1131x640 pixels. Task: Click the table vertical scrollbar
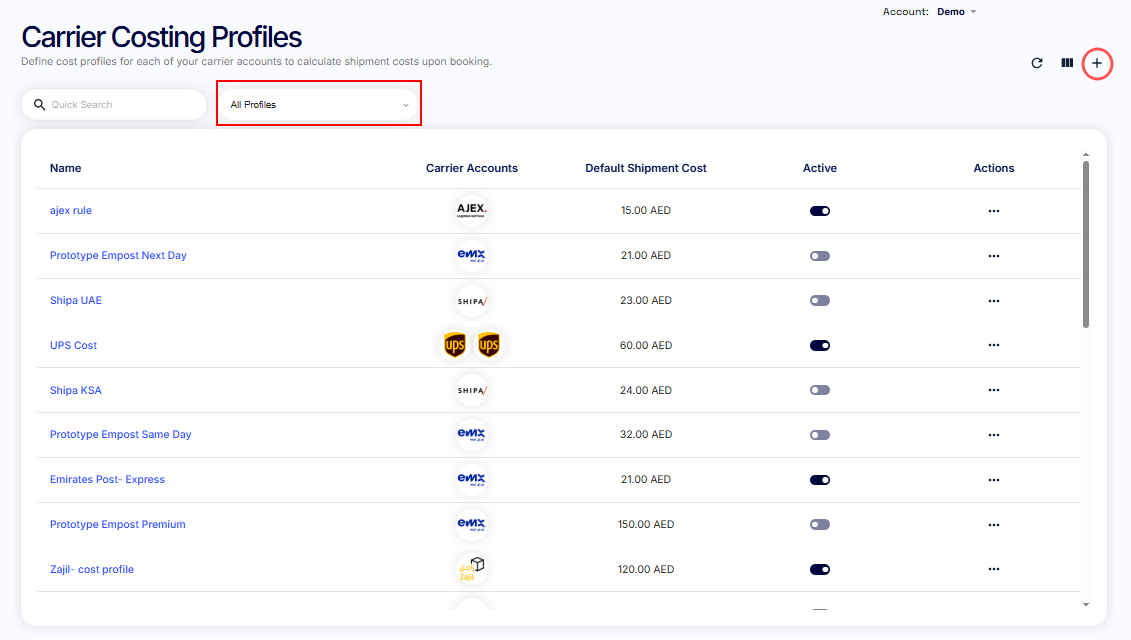pos(1086,244)
